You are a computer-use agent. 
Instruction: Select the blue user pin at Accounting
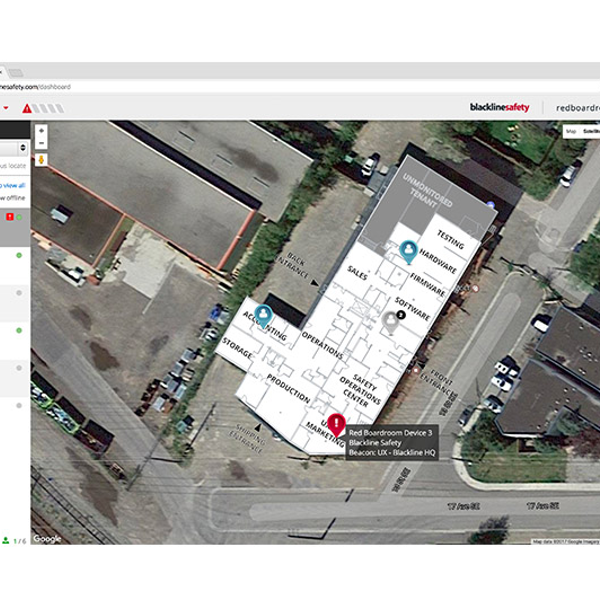click(x=263, y=316)
